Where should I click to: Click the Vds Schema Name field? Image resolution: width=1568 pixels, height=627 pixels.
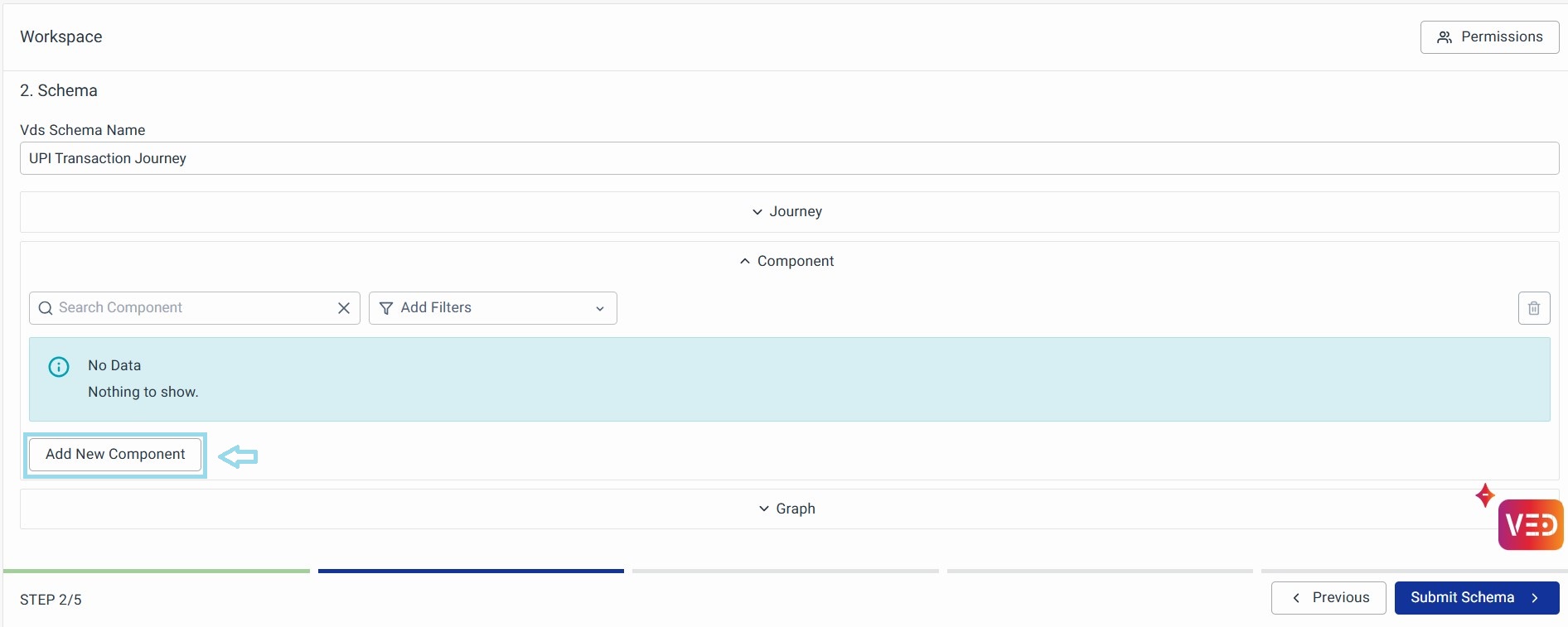point(788,158)
